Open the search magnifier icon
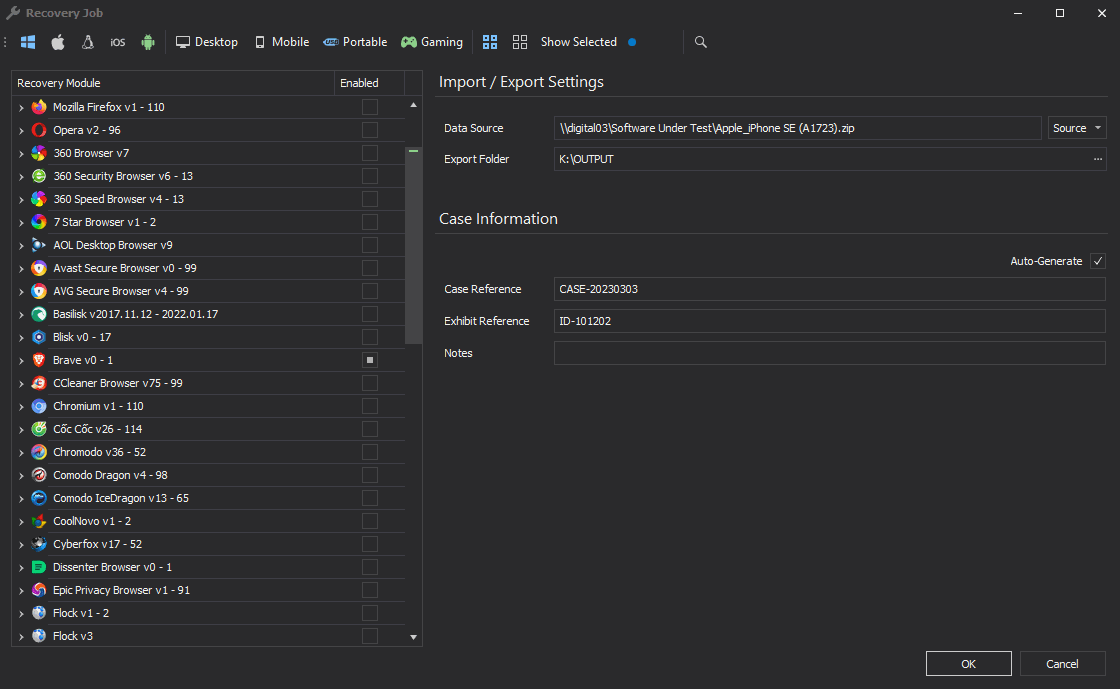Screen dimensions: 1120x689 [x=701, y=42]
